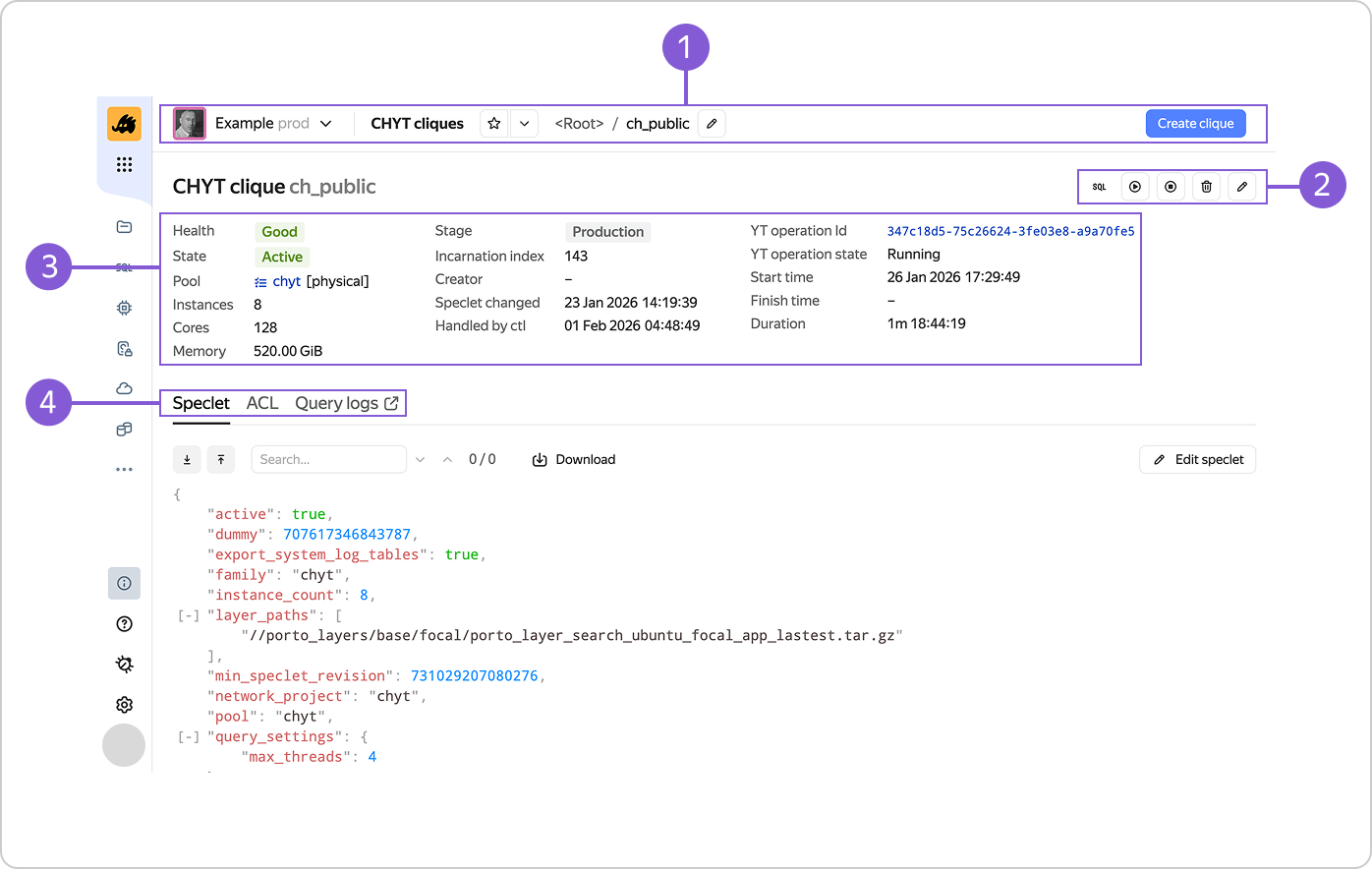Screen dimensions: 1372x869
Task: Add CHYT cliques to favorites with star
Action: pos(494,124)
